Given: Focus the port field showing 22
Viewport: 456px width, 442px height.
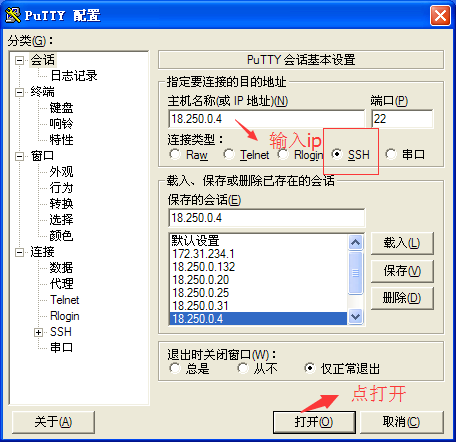Looking at the screenshot, I should pos(402,119).
